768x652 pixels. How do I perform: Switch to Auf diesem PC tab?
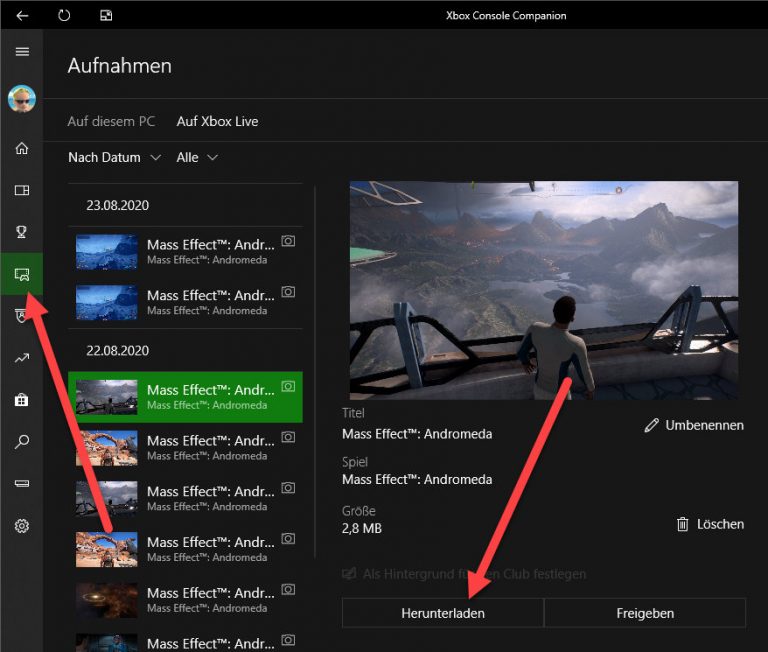click(x=111, y=121)
